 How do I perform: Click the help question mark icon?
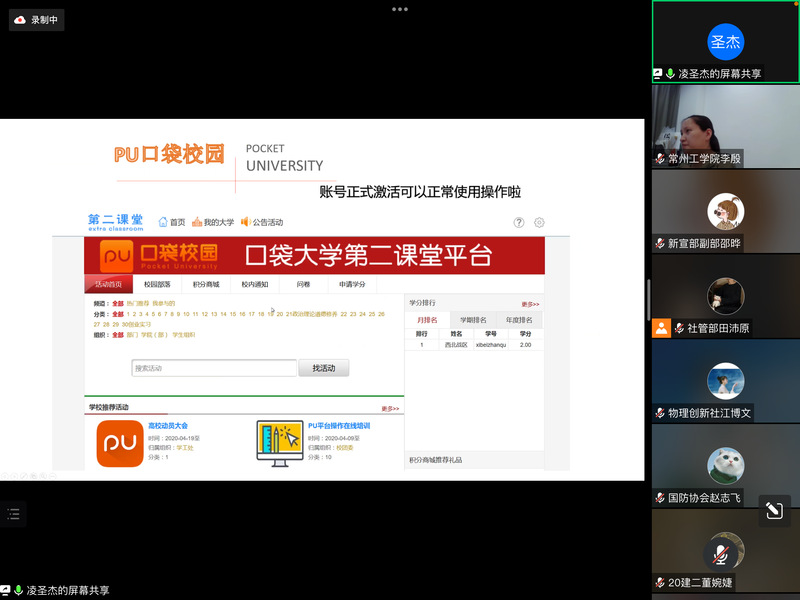coord(519,222)
